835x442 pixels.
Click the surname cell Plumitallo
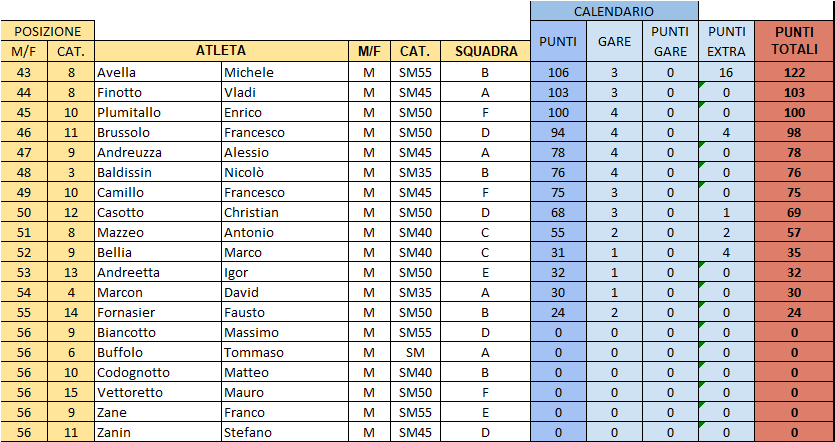pyautogui.click(x=157, y=112)
